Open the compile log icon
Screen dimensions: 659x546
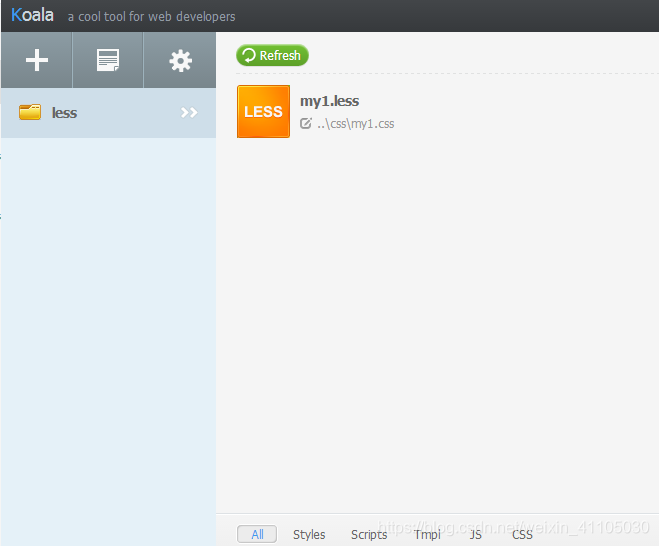coord(108,60)
